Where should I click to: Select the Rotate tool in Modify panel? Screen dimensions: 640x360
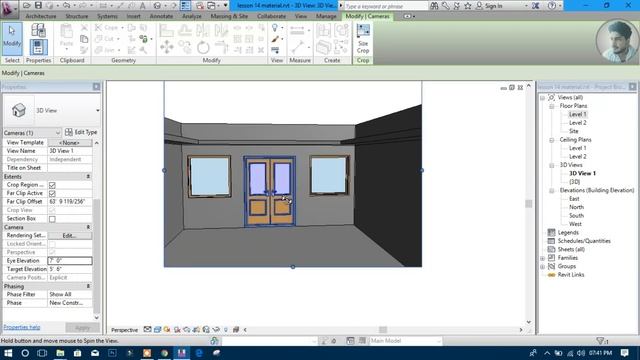click(x=203, y=47)
